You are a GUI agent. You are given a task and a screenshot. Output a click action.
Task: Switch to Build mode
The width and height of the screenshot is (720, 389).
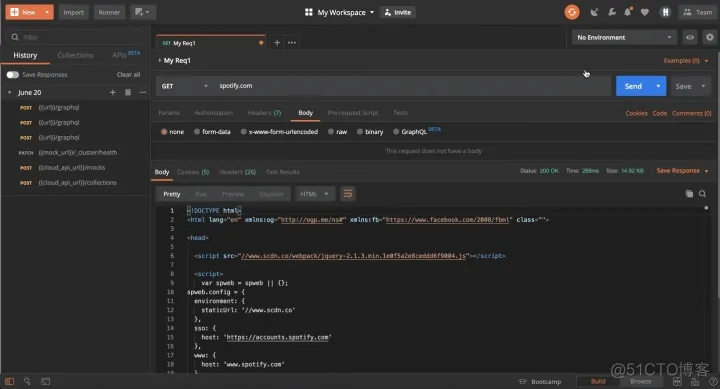(598, 382)
